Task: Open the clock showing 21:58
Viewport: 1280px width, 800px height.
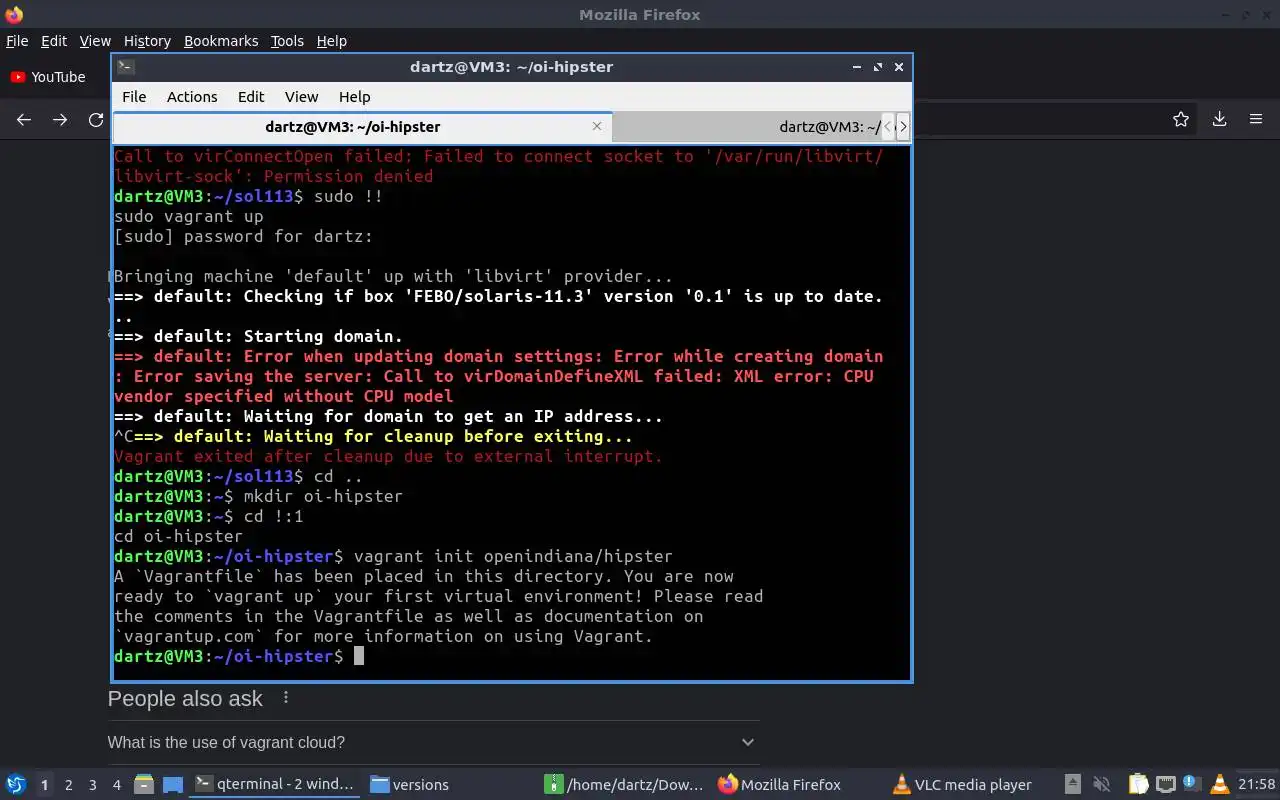Action: coord(1257,784)
